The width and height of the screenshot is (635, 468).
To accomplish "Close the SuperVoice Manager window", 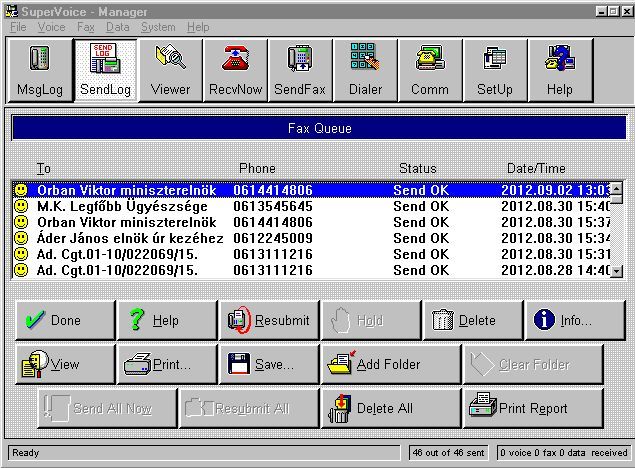I will coord(627,11).
